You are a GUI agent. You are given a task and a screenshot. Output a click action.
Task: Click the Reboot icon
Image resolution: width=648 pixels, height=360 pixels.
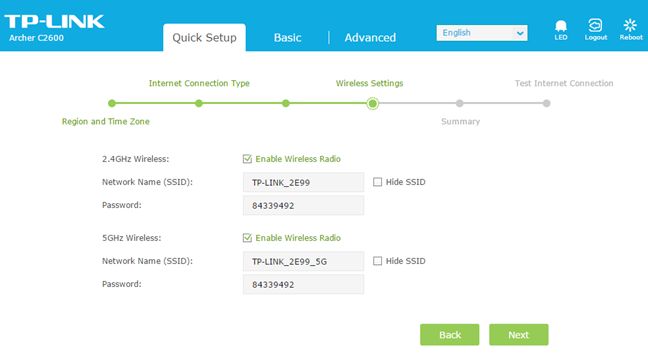[631, 29]
